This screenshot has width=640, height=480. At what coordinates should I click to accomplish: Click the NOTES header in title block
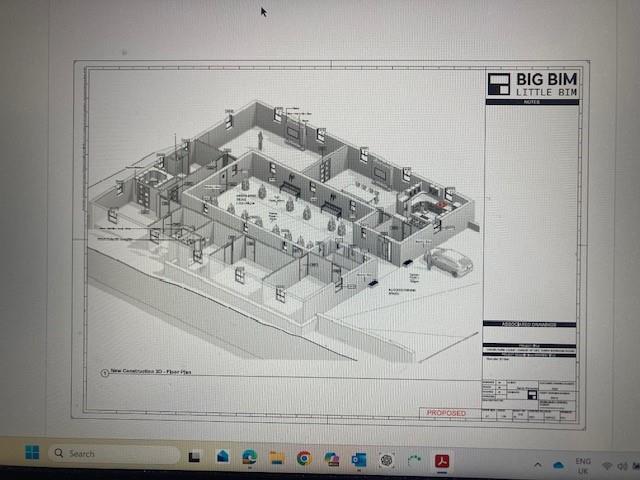532,102
